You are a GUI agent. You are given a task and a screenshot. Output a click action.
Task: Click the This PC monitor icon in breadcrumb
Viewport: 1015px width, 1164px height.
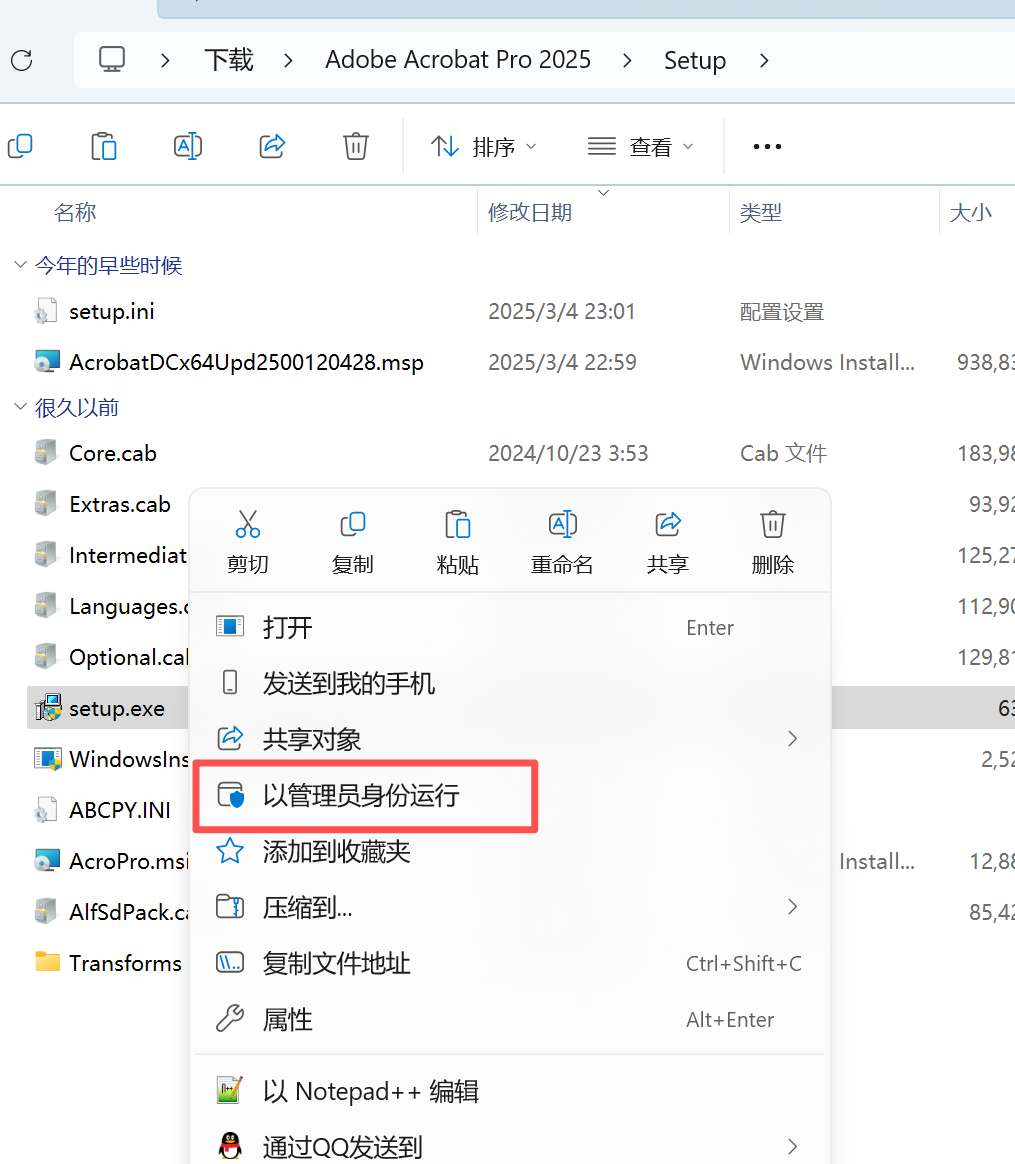[x=112, y=59]
